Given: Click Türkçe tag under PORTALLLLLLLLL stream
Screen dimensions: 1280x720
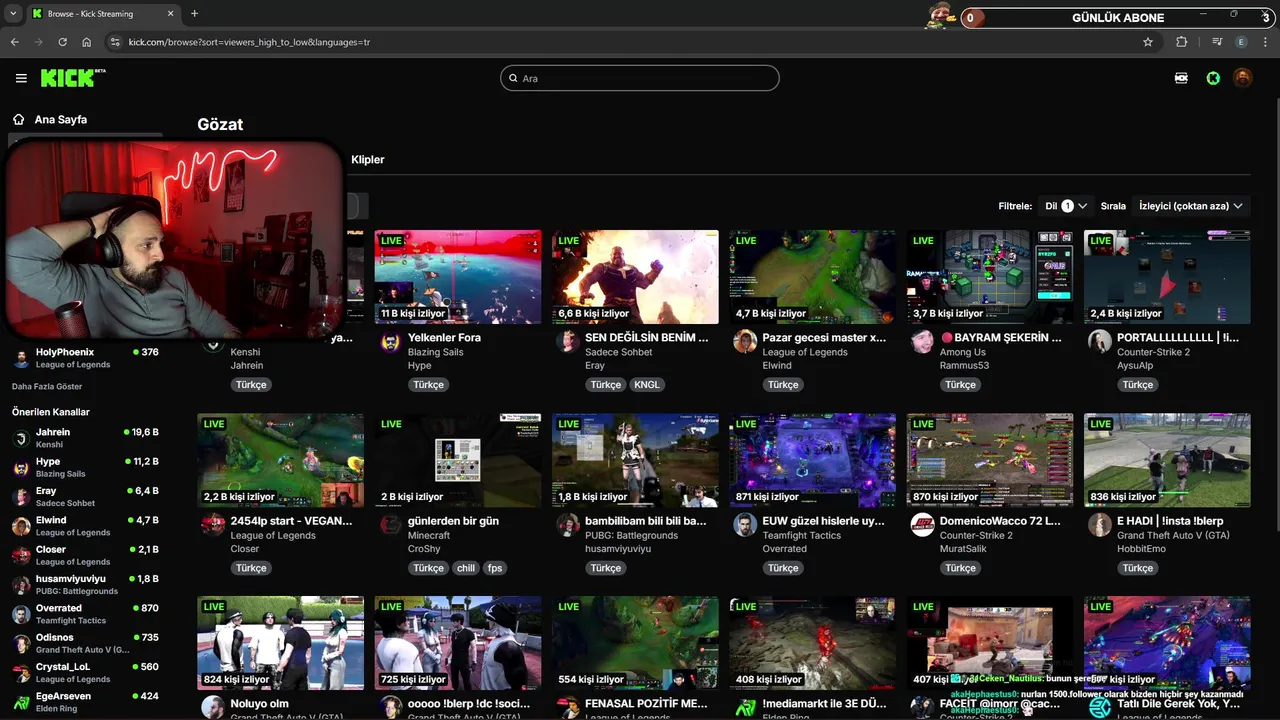Looking at the screenshot, I should coord(1137,385).
